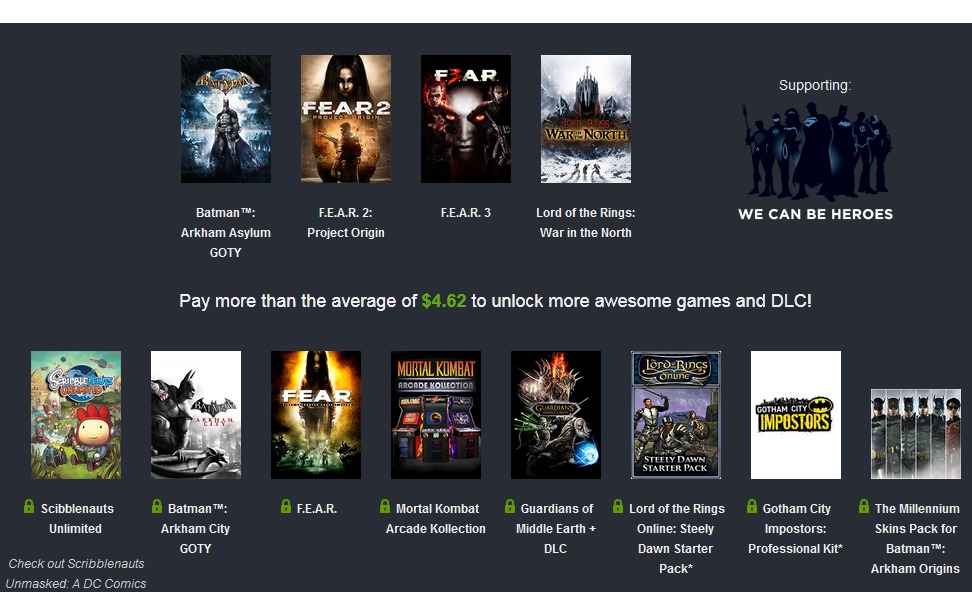Click the lock icon beside Lord of the Rings Online

pos(618,506)
